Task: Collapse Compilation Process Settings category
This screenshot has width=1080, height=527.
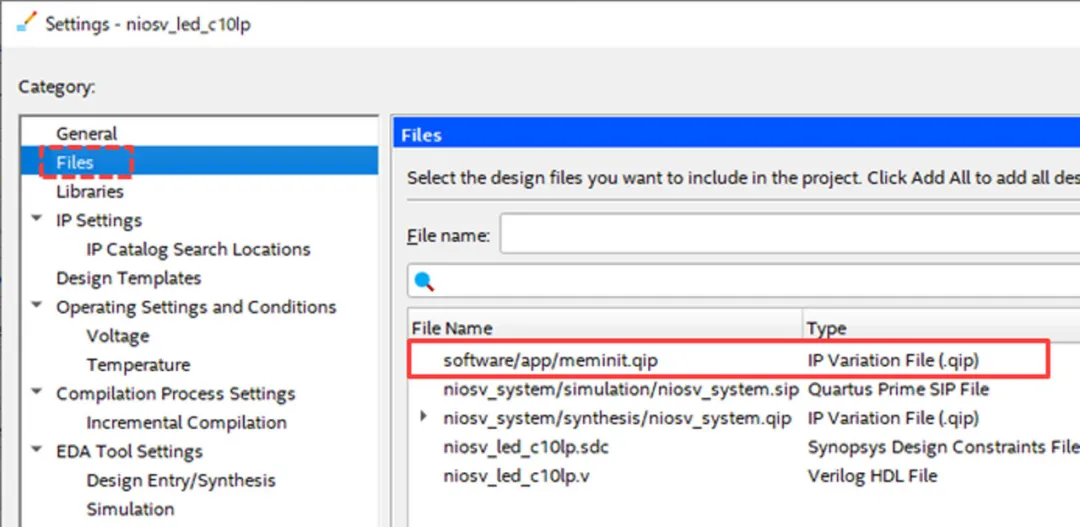Action: pos(37,393)
